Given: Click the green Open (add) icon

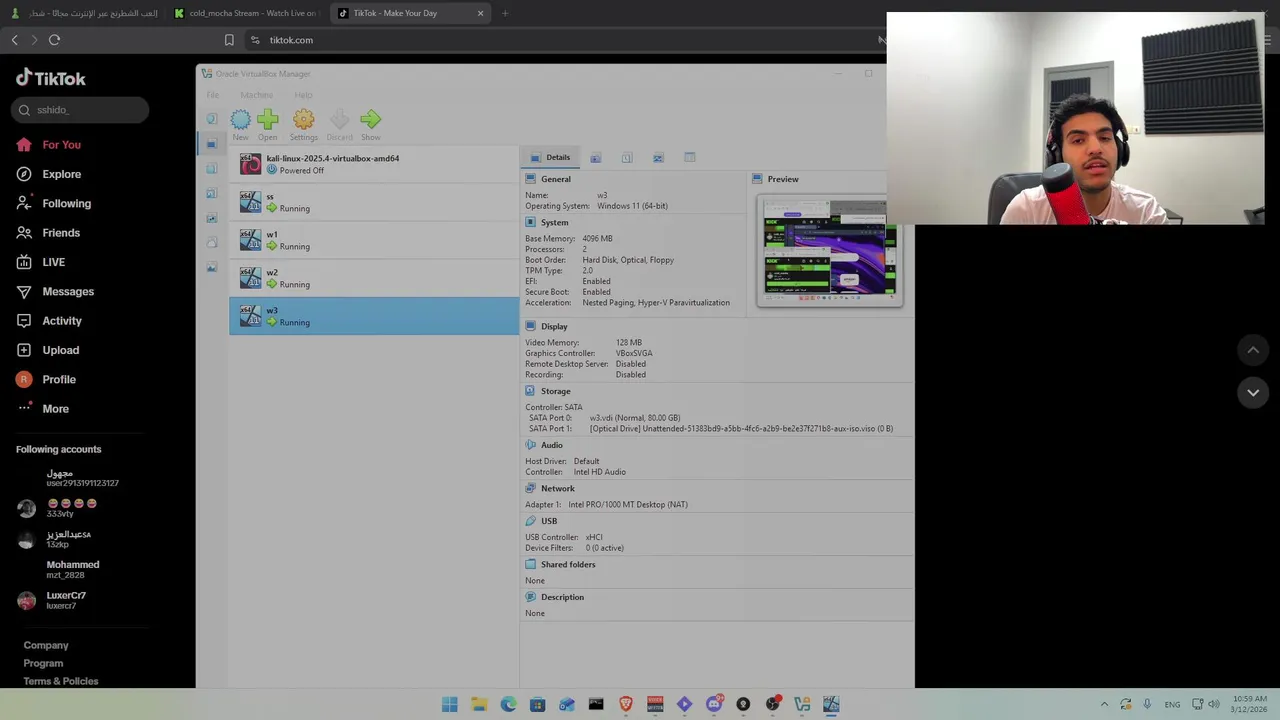Looking at the screenshot, I should click(268, 120).
